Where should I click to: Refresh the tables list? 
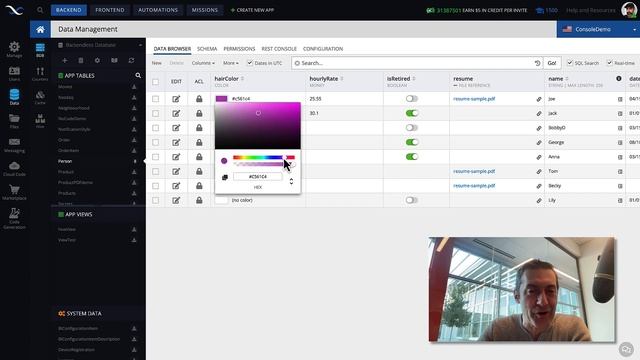coord(131,60)
